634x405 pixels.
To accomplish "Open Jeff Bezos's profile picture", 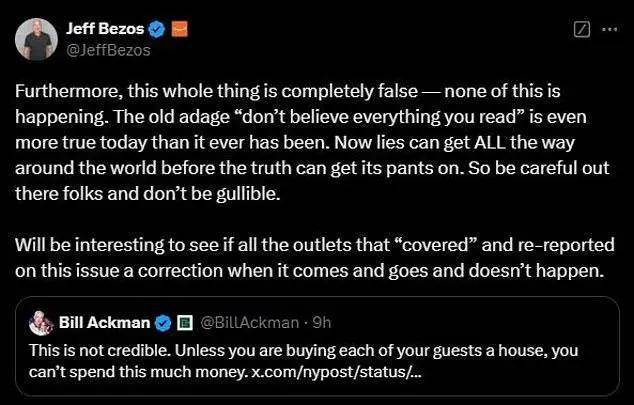I will pyautogui.click(x=33, y=38).
